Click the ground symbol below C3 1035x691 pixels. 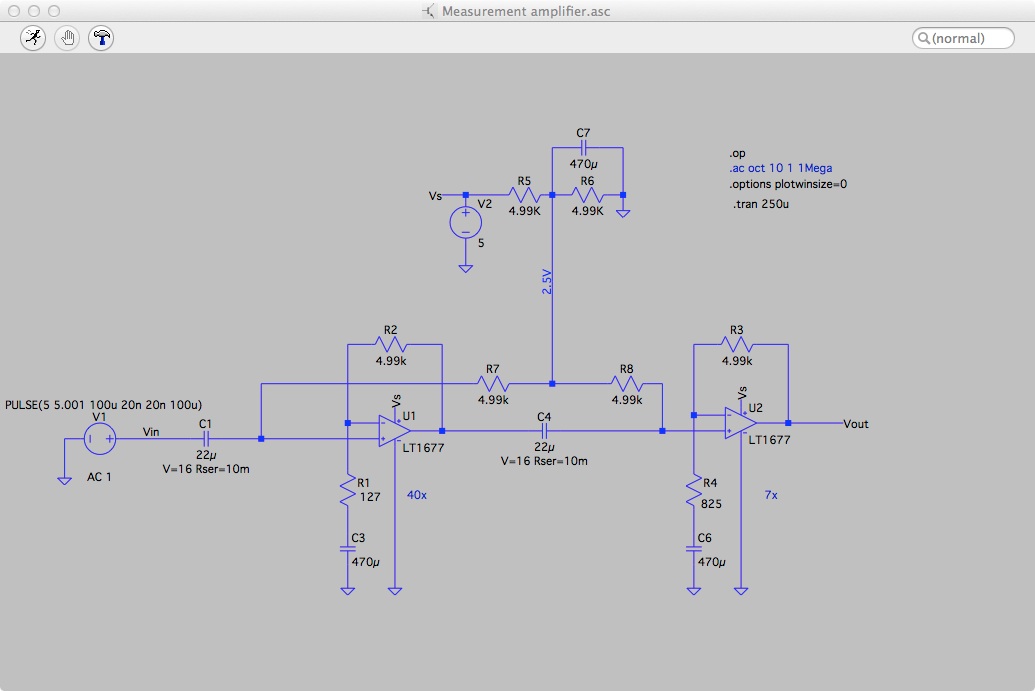click(347, 591)
